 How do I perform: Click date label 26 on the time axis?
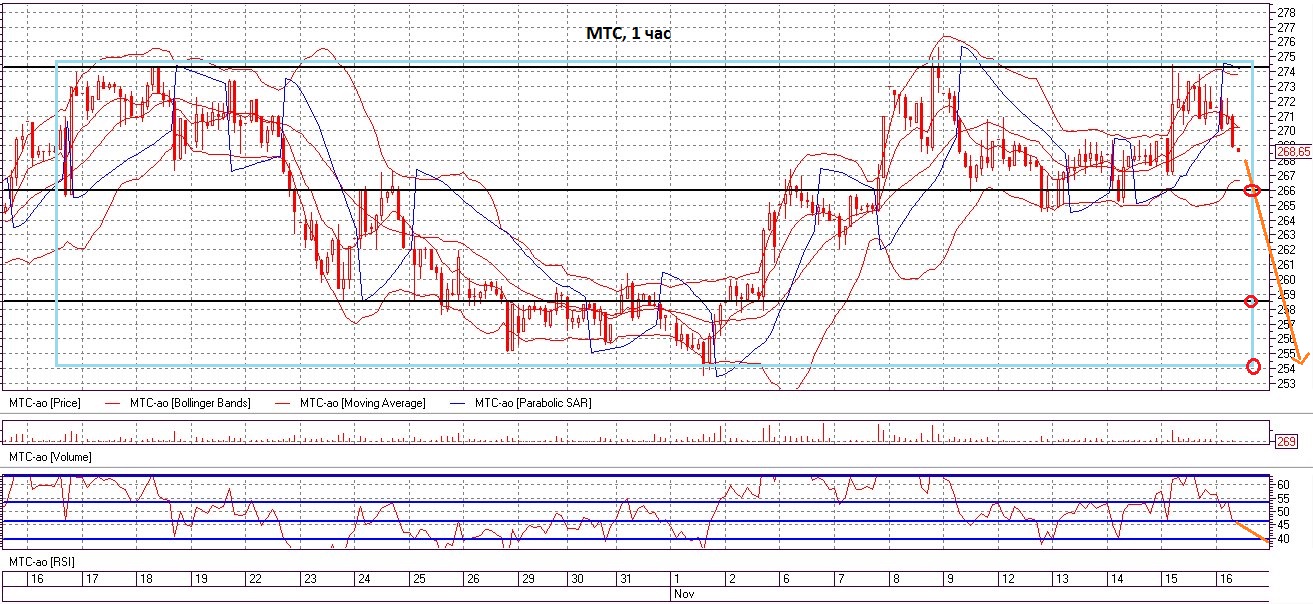[x=474, y=579]
